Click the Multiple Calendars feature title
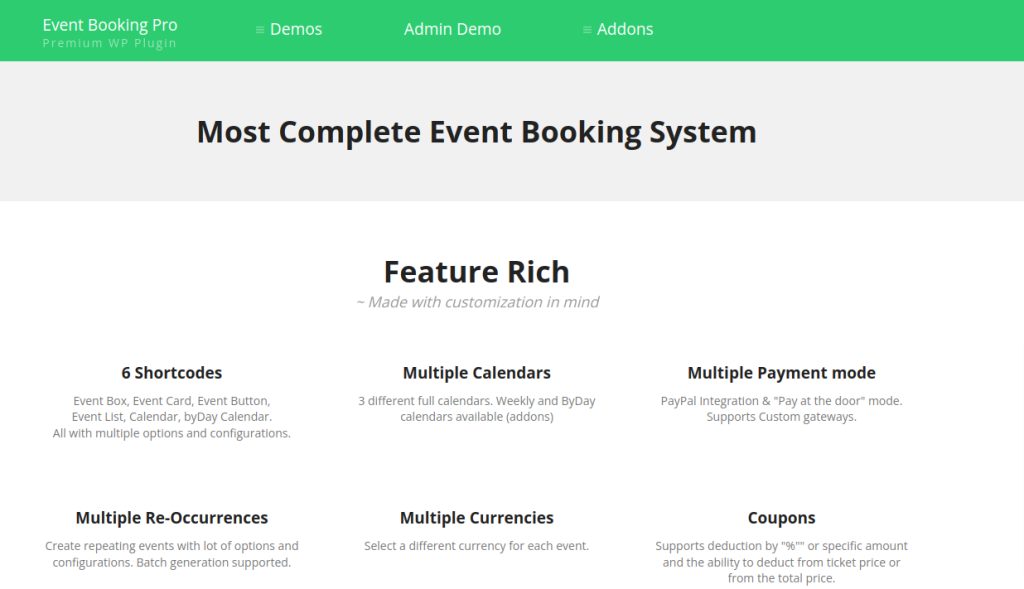Screen dimensions: 1024x589 coord(476,373)
